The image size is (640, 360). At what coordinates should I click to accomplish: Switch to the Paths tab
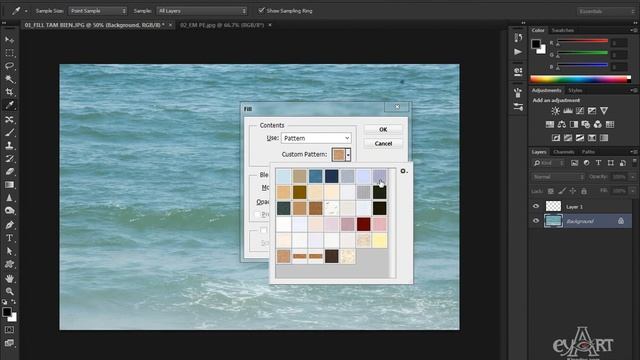click(x=588, y=152)
